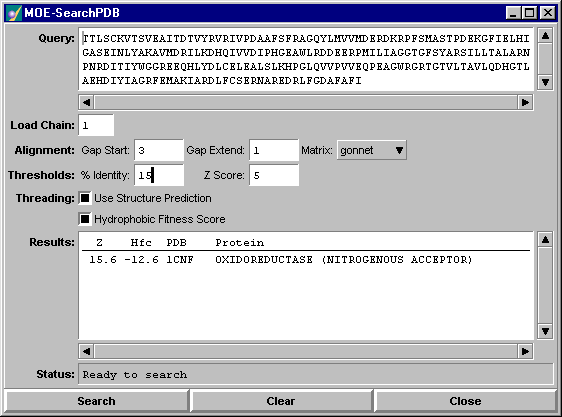Click the Query horizontal scroll right arrow

tap(525, 103)
